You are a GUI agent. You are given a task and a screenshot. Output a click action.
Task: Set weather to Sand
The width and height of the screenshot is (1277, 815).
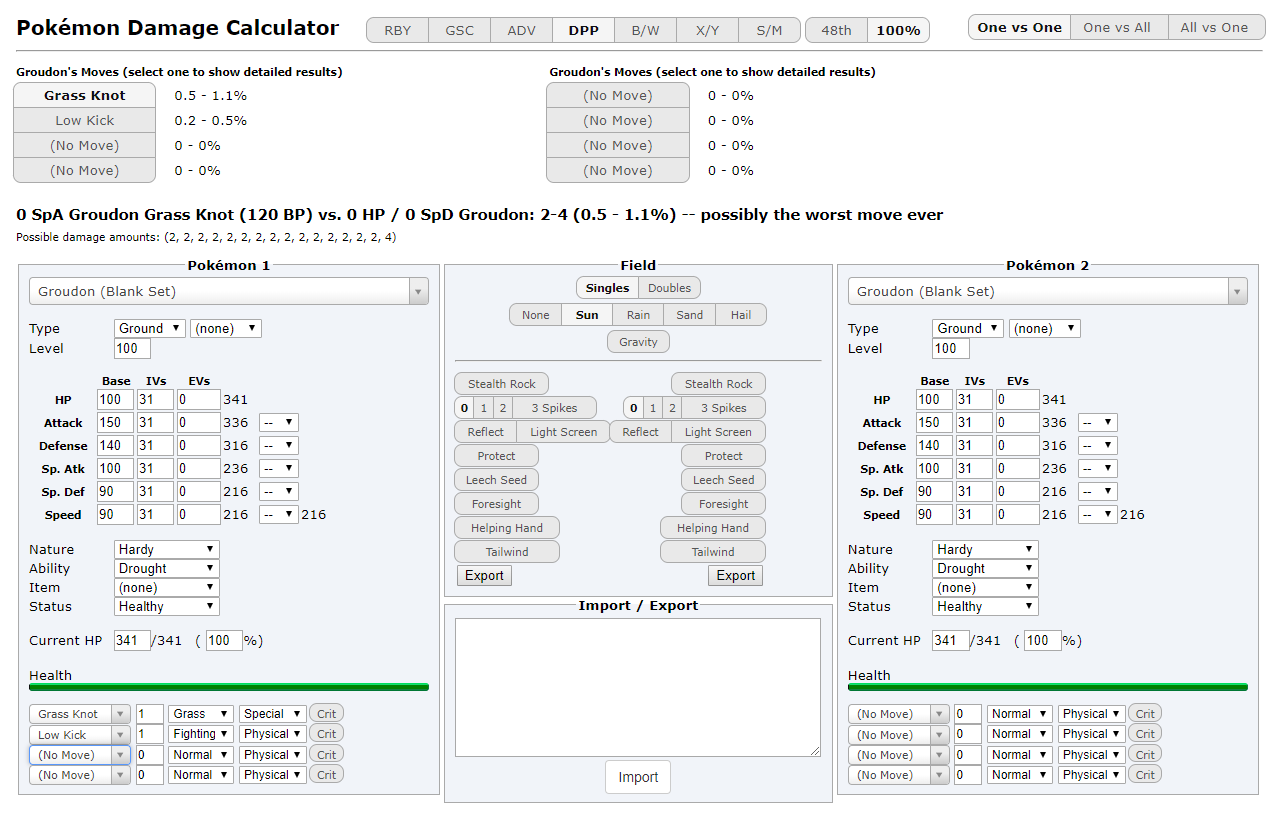pos(689,315)
